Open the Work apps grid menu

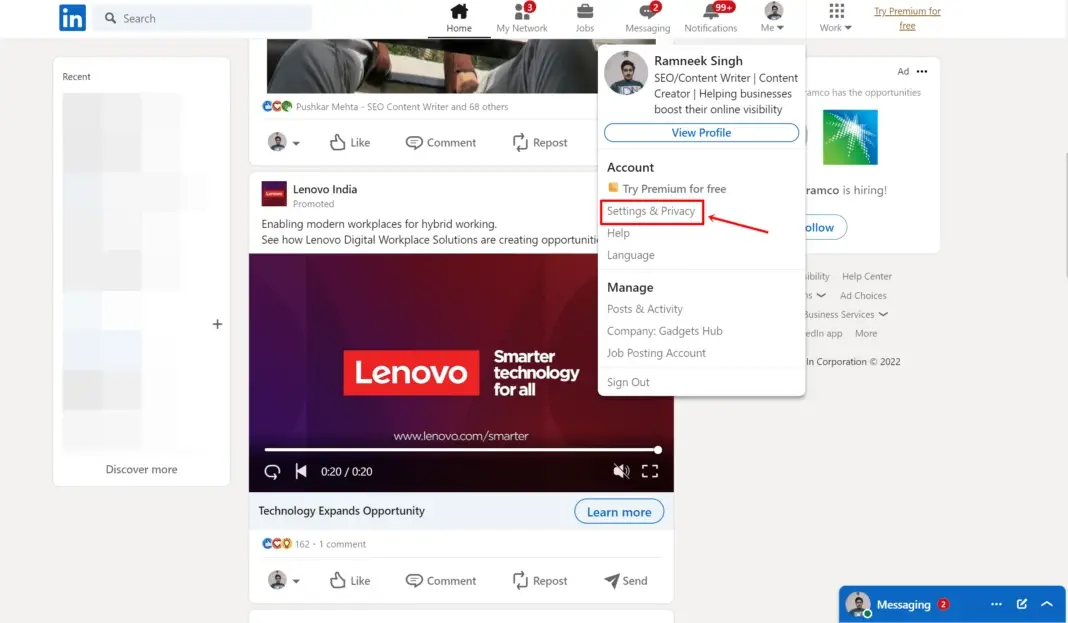pyautogui.click(x=836, y=18)
